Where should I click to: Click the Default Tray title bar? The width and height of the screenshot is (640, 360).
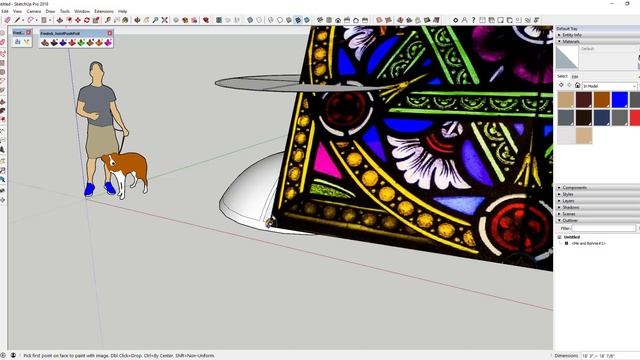point(598,29)
